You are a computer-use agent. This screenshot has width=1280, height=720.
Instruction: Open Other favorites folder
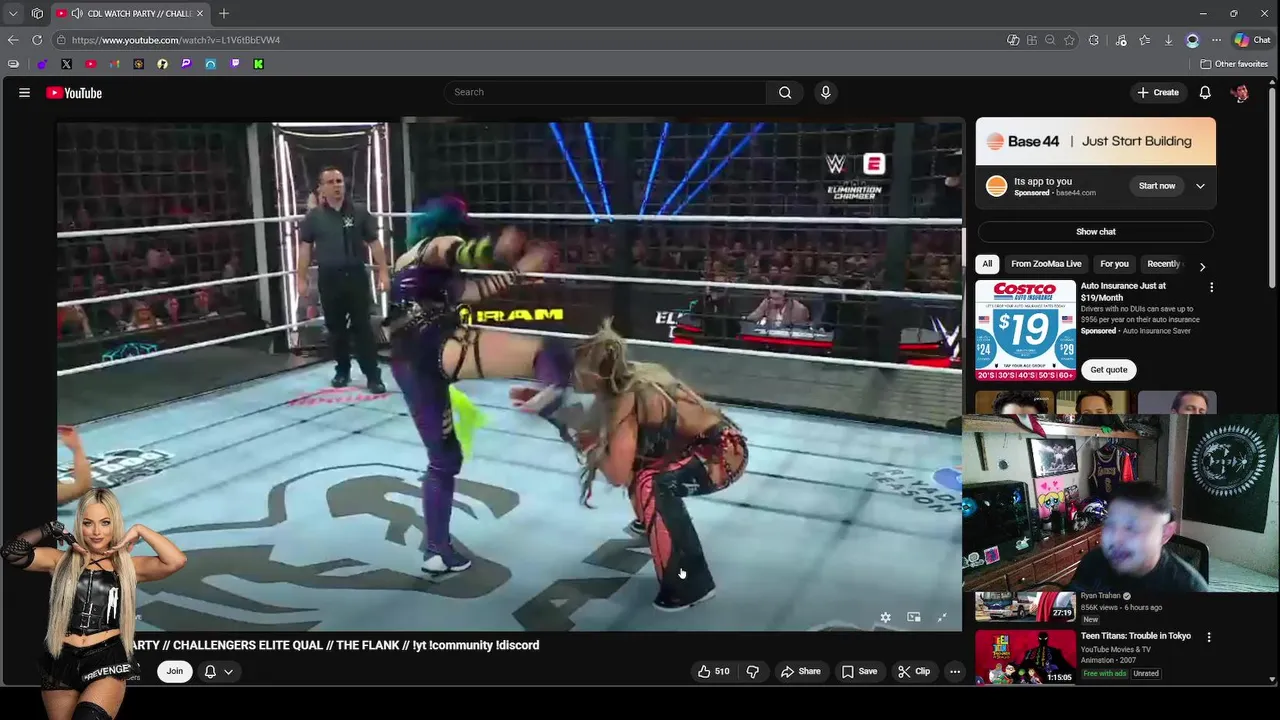(1234, 64)
